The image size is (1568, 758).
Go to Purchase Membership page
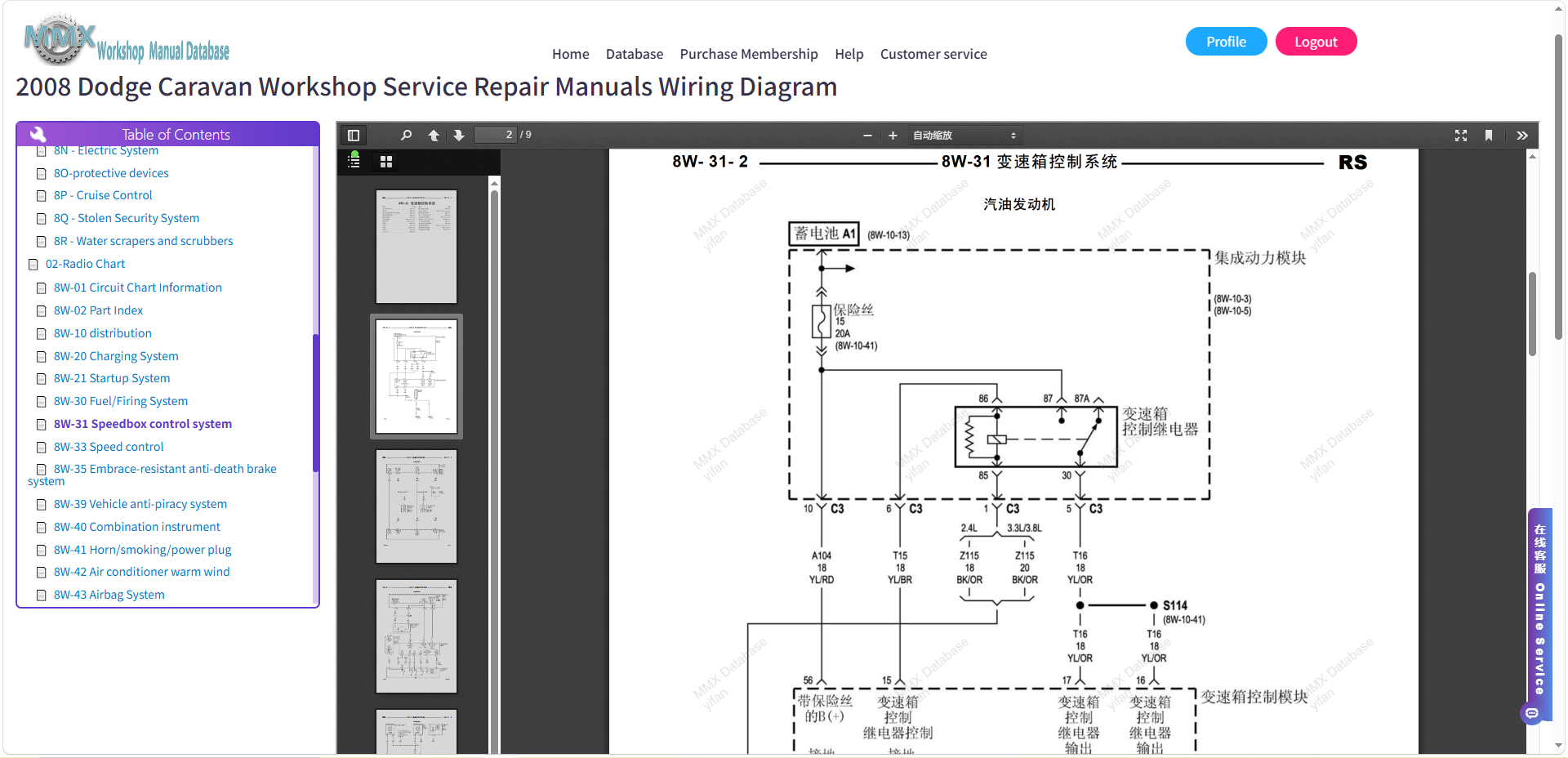point(749,54)
